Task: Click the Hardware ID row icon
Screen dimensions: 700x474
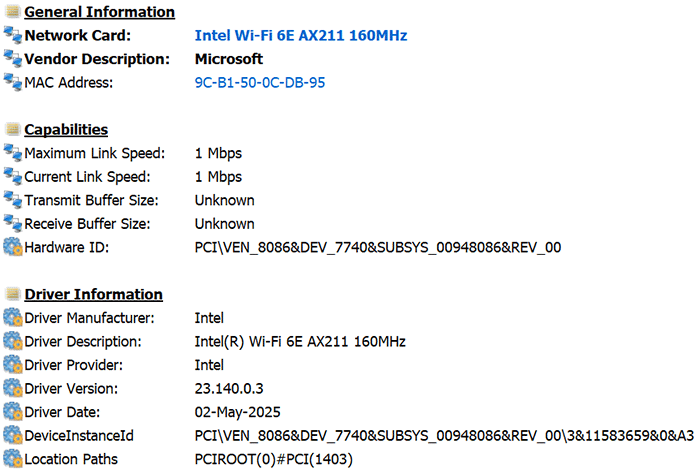Action: pos(12,247)
